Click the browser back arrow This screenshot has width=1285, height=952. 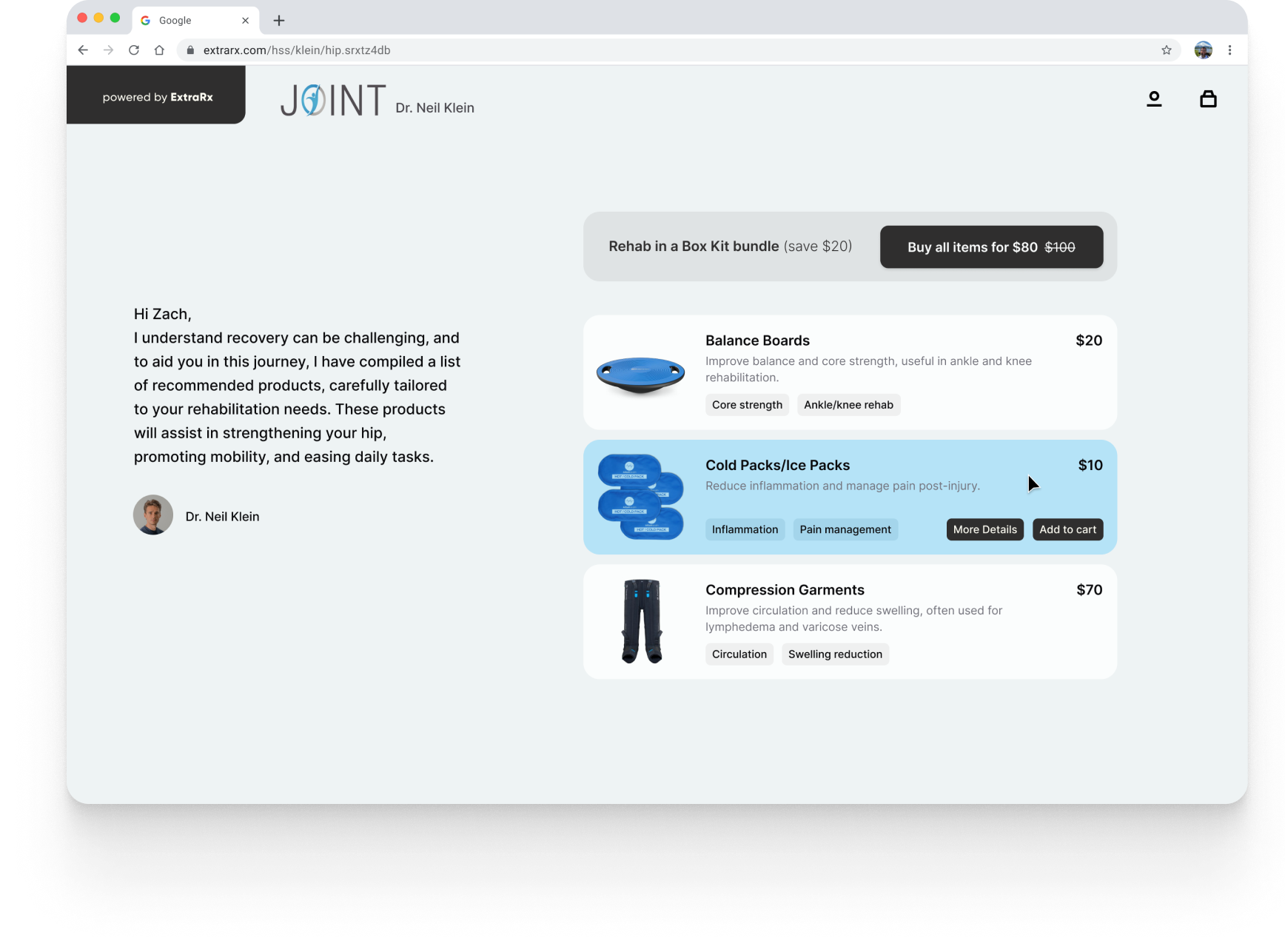tap(83, 50)
